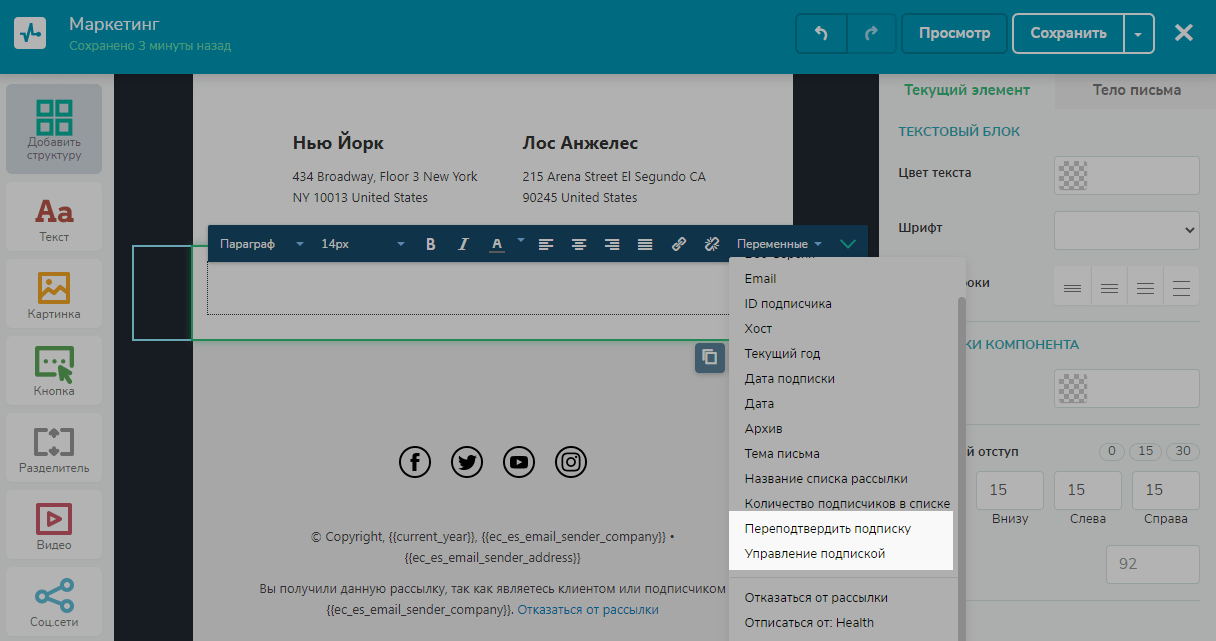Open the Параграф style dropdown
The height and width of the screenshot is (641, 1216).
tap(261, 244)
